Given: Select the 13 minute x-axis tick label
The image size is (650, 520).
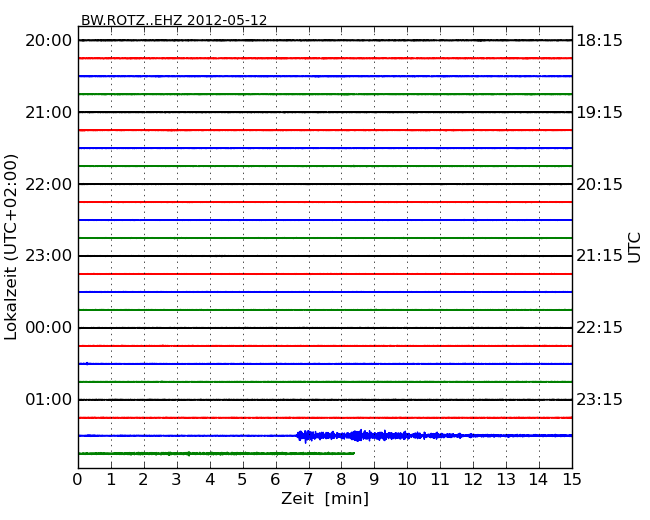Looking at the screenshot, I should (506, 480).
